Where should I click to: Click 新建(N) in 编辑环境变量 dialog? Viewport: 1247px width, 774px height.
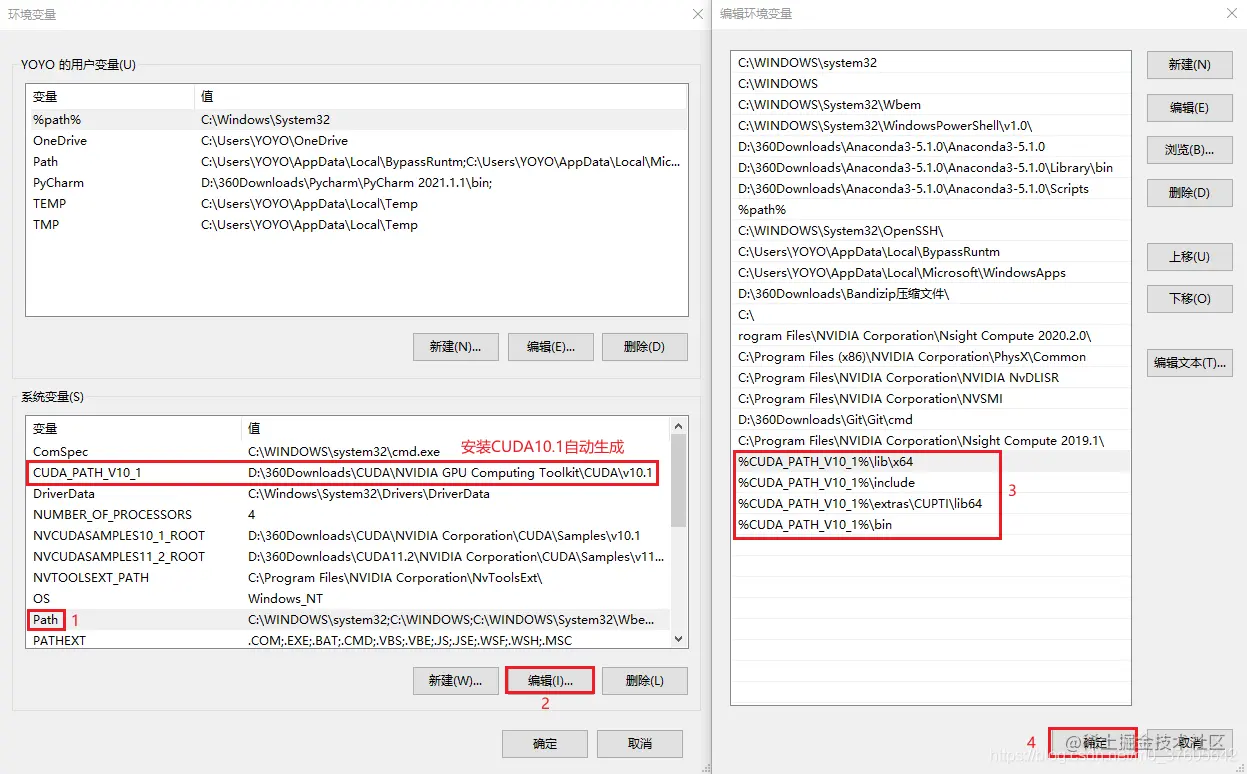pos(1189,64)
